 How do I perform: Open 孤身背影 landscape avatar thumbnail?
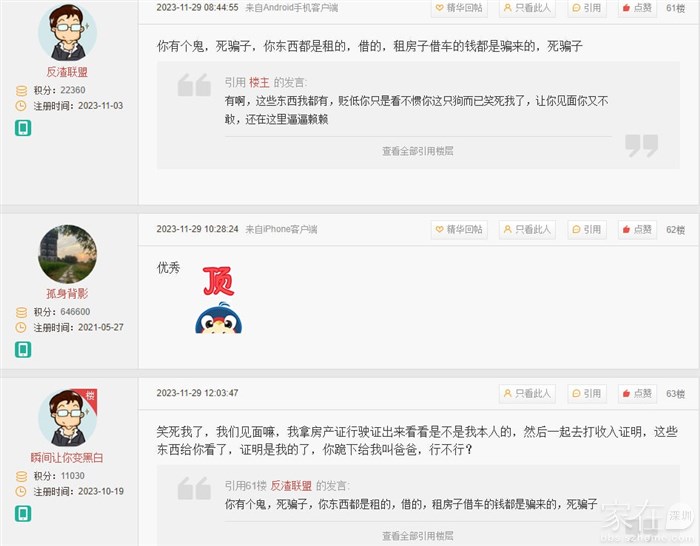pos(67,254)
